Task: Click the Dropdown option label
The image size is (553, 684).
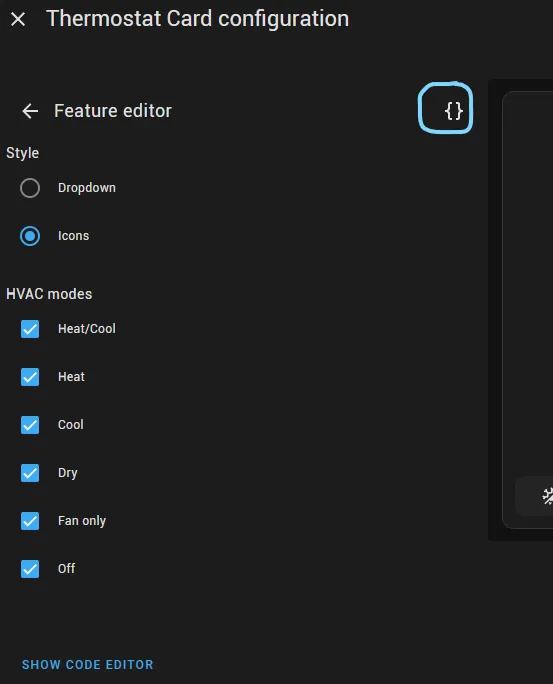Action: click(x=87, y=188)
